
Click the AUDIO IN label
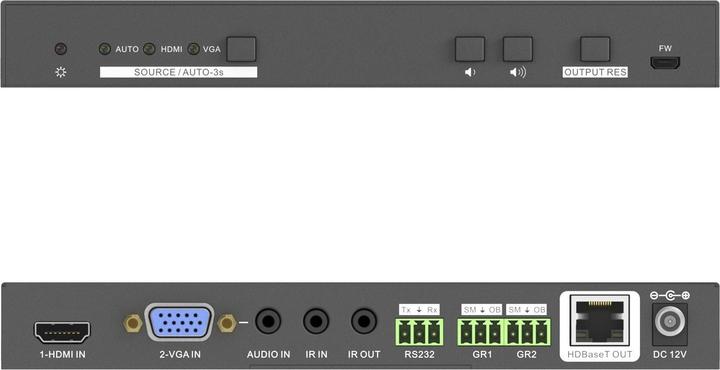point(269,355)
